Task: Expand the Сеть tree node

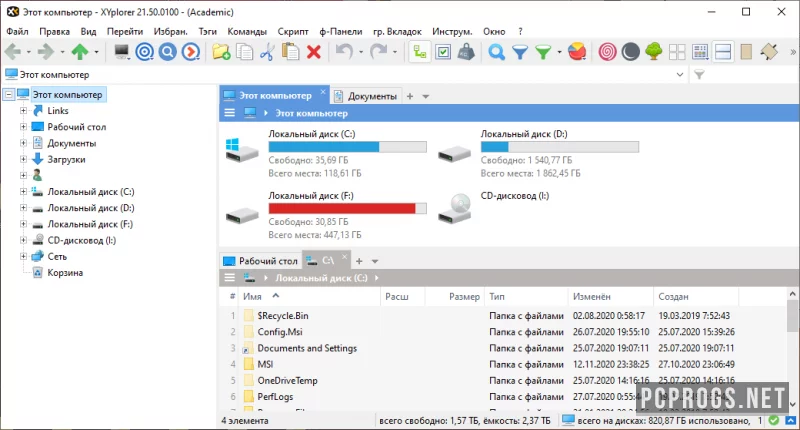Action: click(x=23, y=256)
